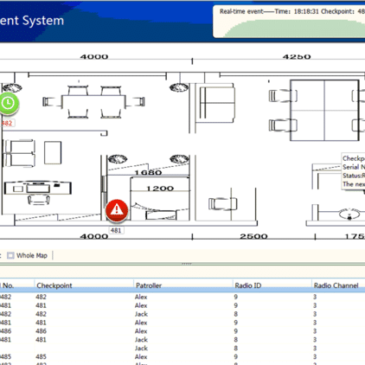Select first row with checkpoint 482 Alex

click(182, 297)
